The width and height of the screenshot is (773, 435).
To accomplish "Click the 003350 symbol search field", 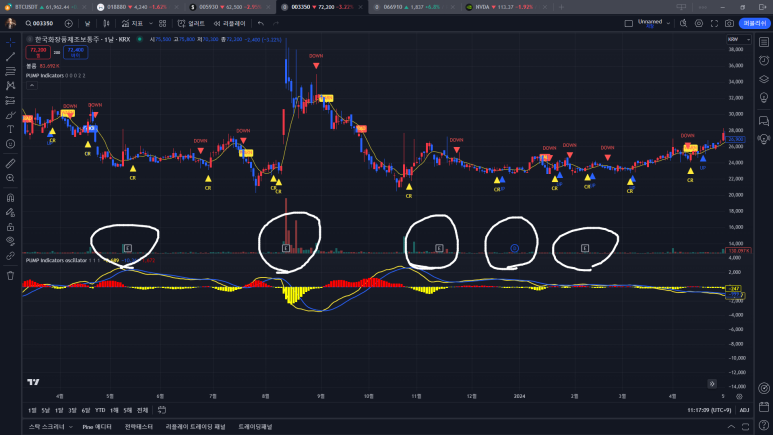I will point(40,23).
